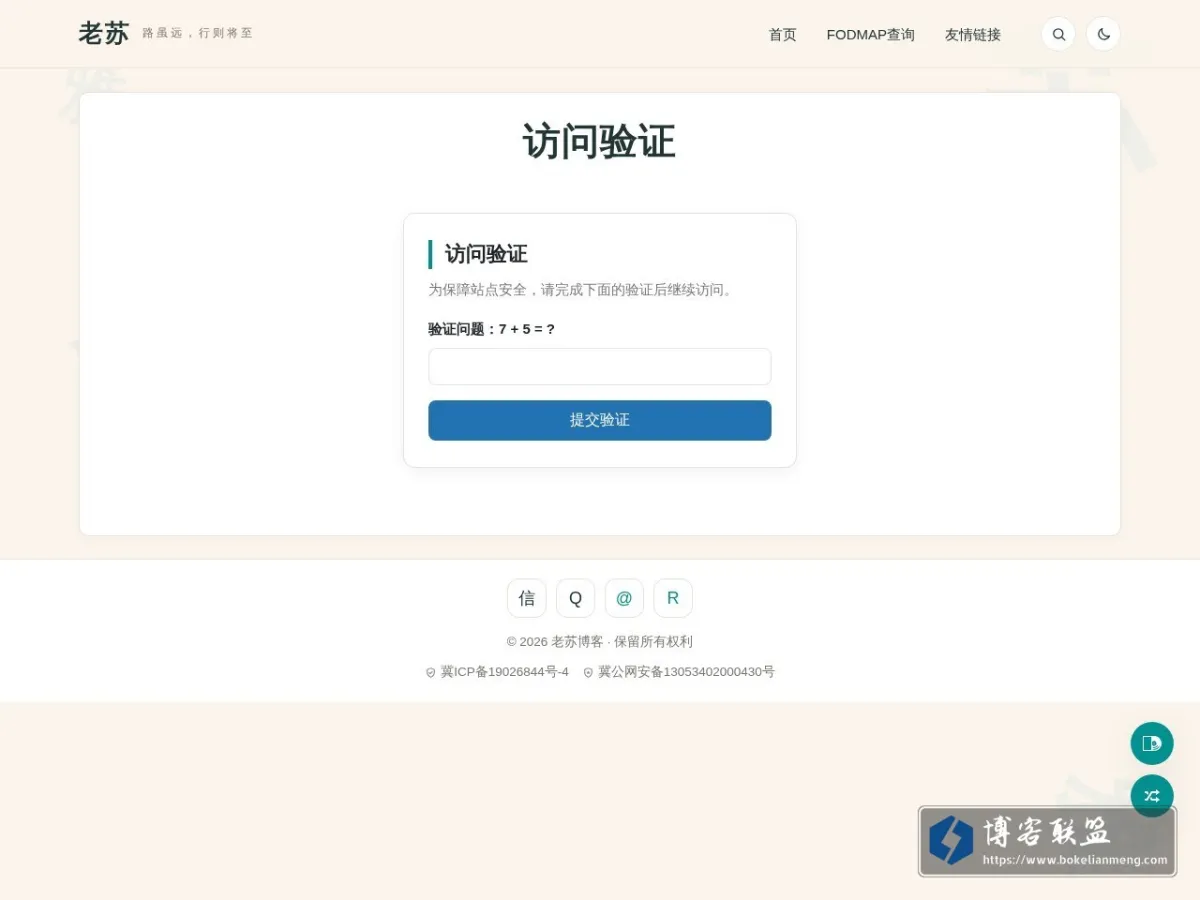1200x900 pixels.
Task: Click the shuffle random-post floating button
Action: point(1152,796)
